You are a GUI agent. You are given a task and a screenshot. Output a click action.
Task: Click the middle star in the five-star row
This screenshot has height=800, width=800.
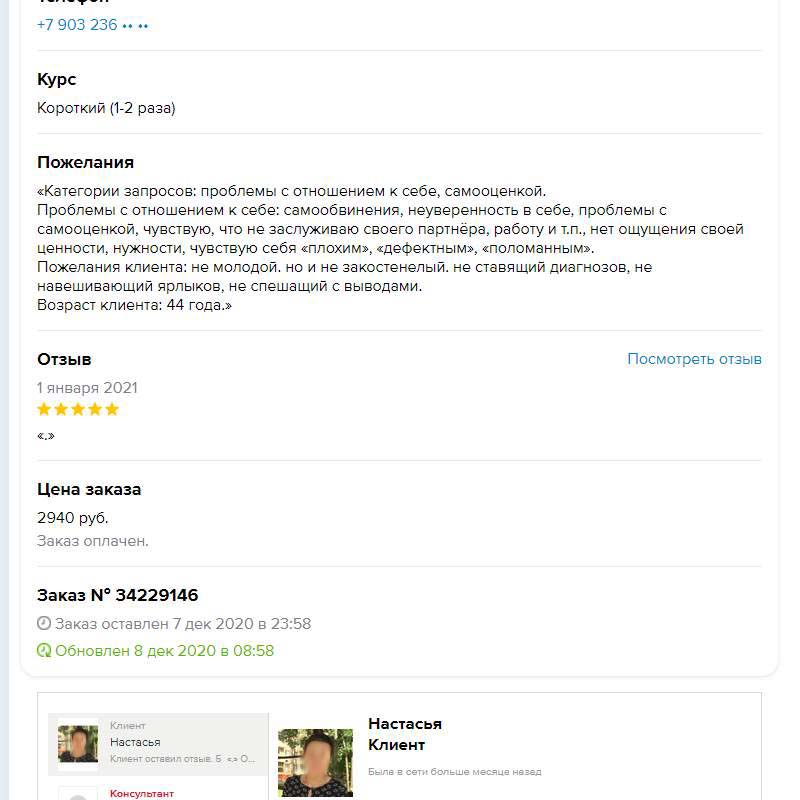(x=77, y=408)
